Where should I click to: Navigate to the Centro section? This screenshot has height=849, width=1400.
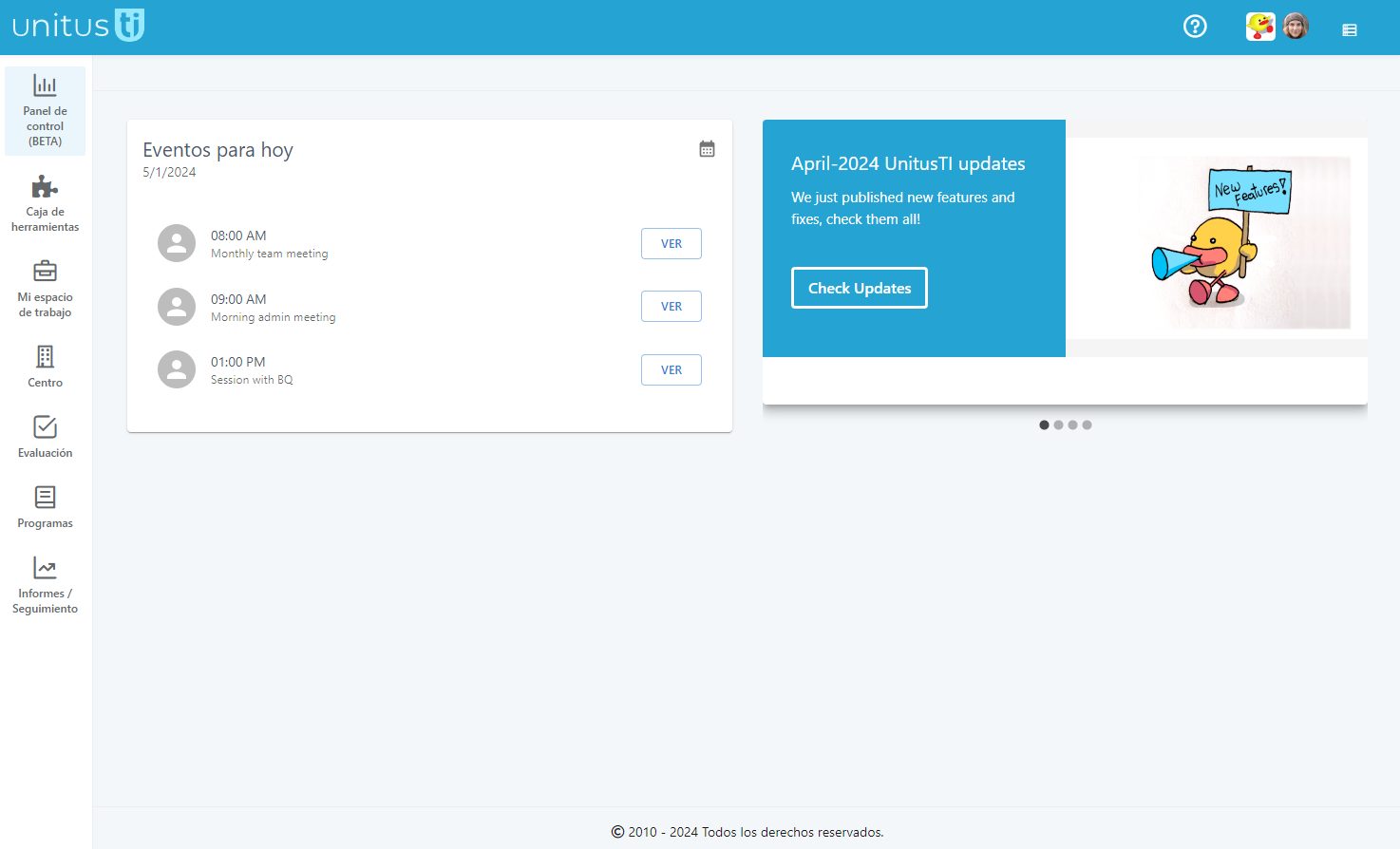45,366
